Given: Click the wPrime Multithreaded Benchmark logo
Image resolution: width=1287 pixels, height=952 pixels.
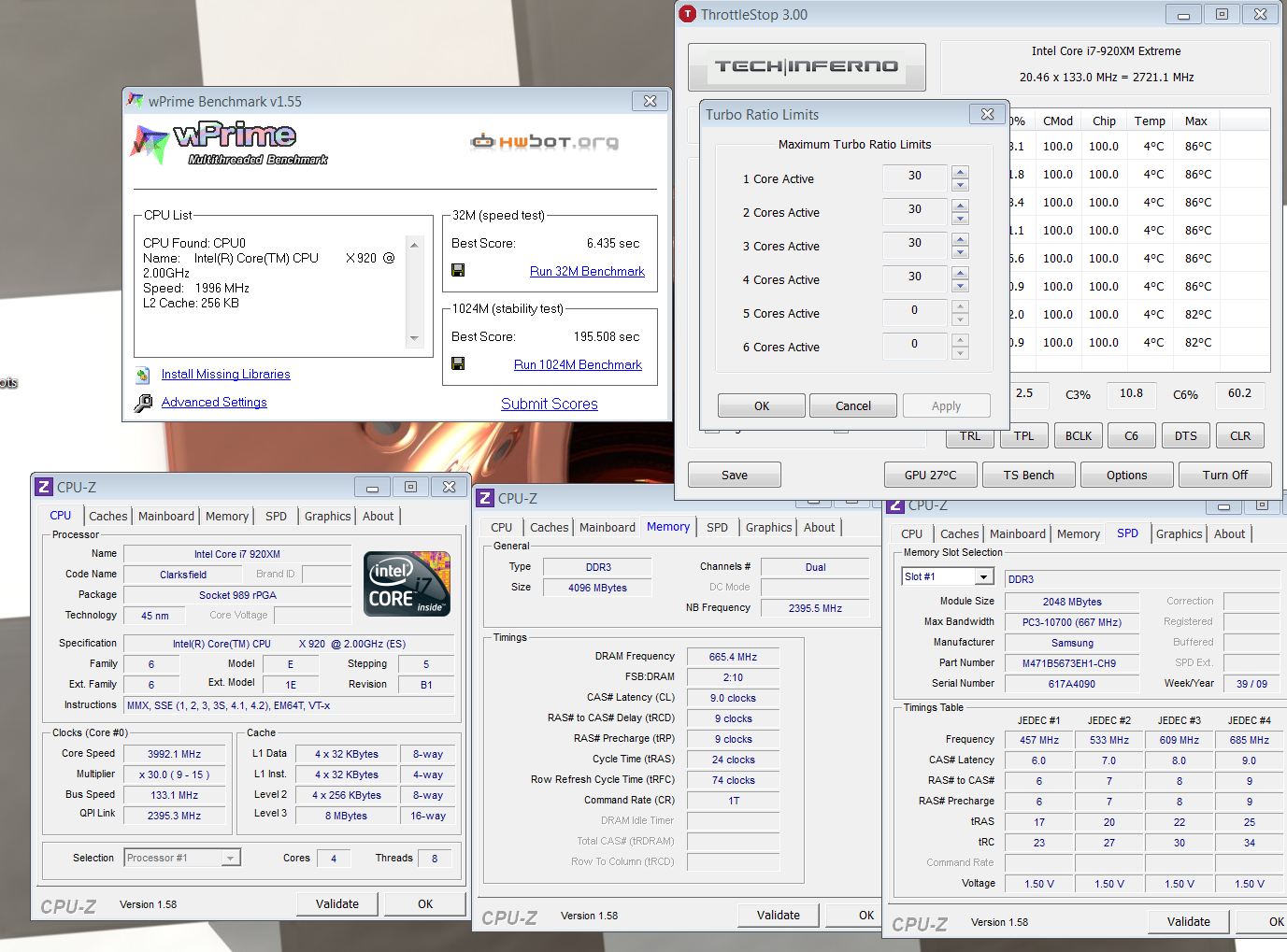Looking at the screenshot, I should (229, 144).
